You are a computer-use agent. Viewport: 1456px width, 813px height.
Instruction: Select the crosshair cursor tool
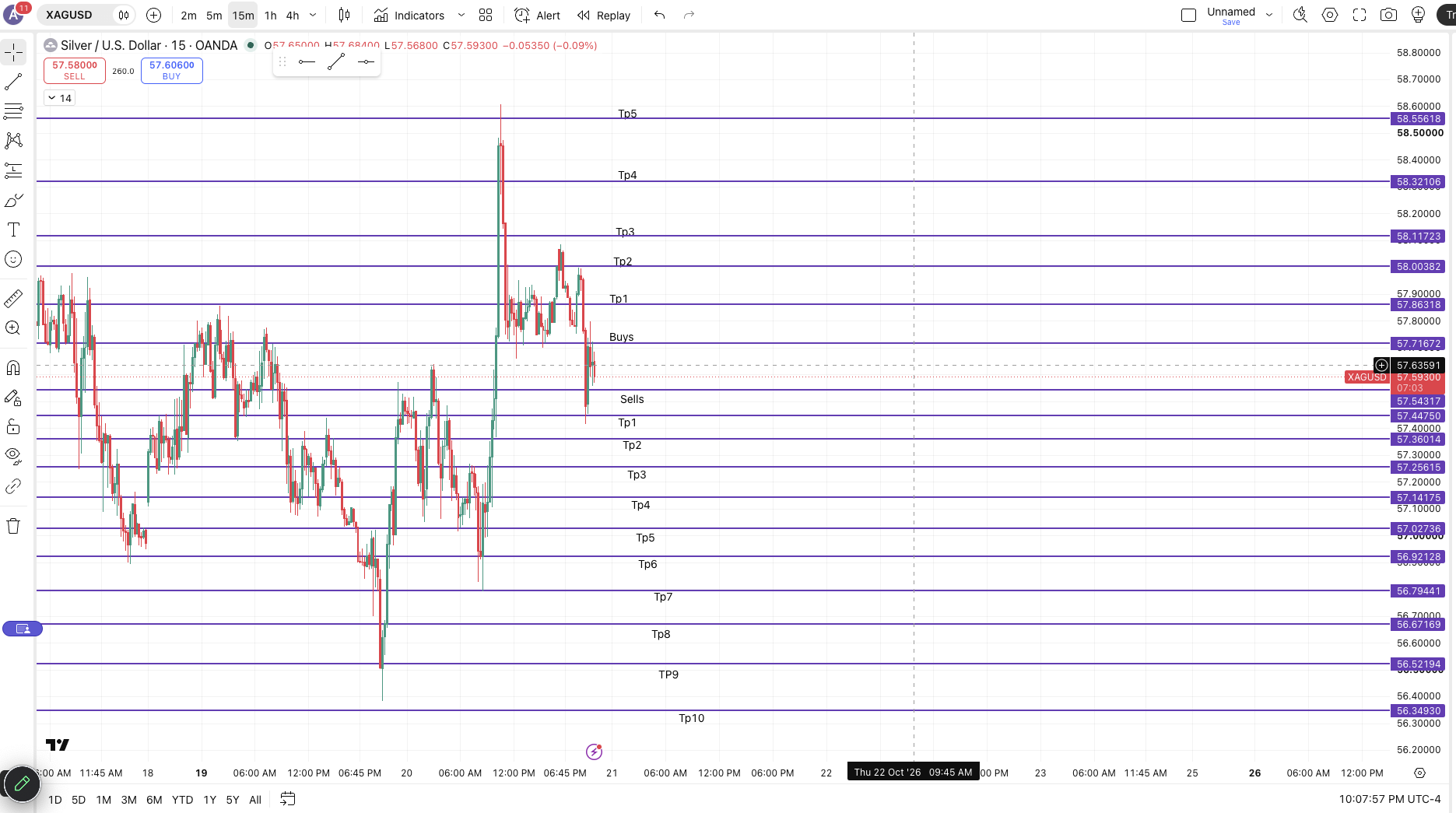[x=14, y=52]
